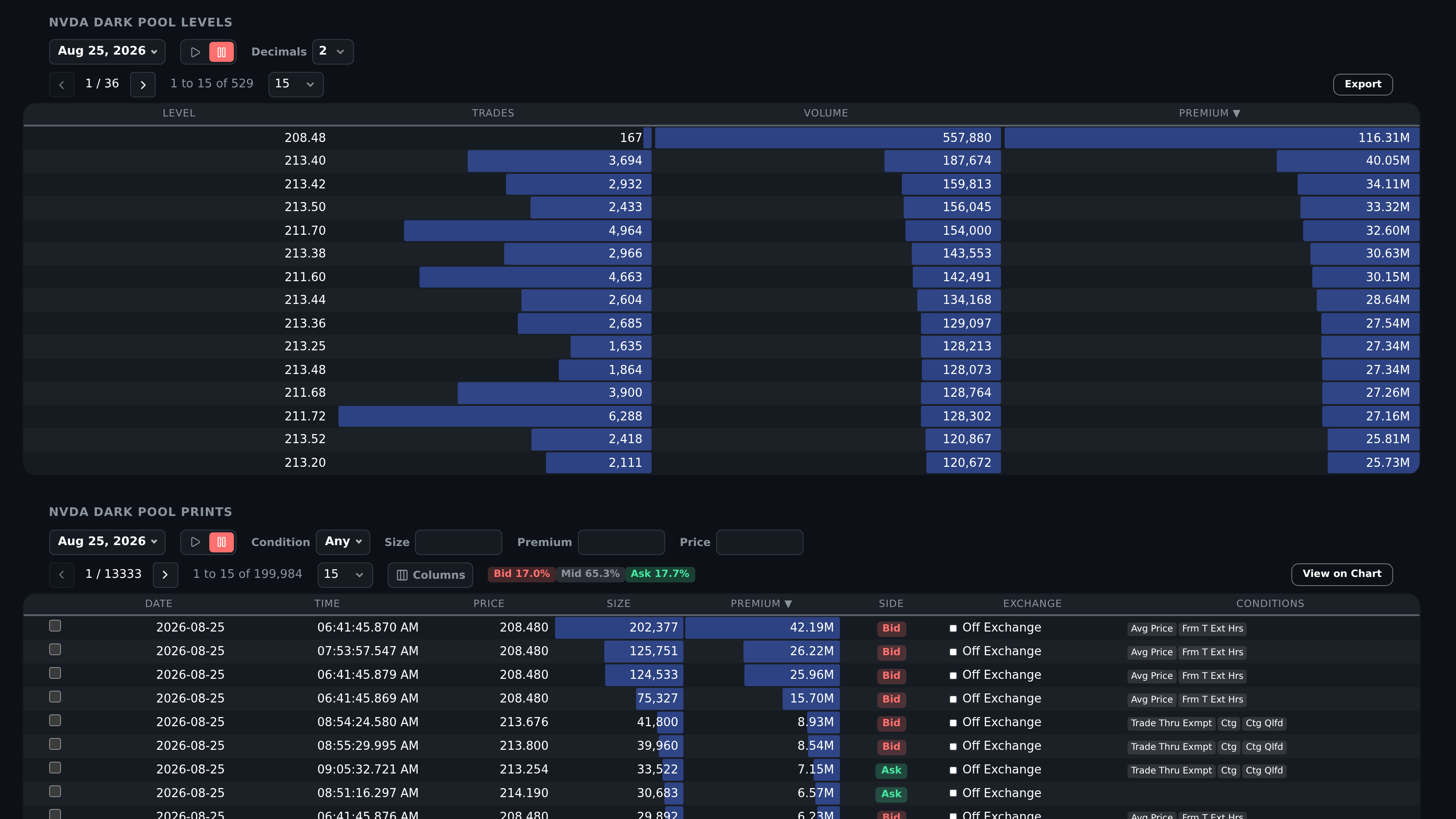This screenshot has height=819, width=1456.
Task: Click the Premium filter input
Action: click(x=621, y=542)
